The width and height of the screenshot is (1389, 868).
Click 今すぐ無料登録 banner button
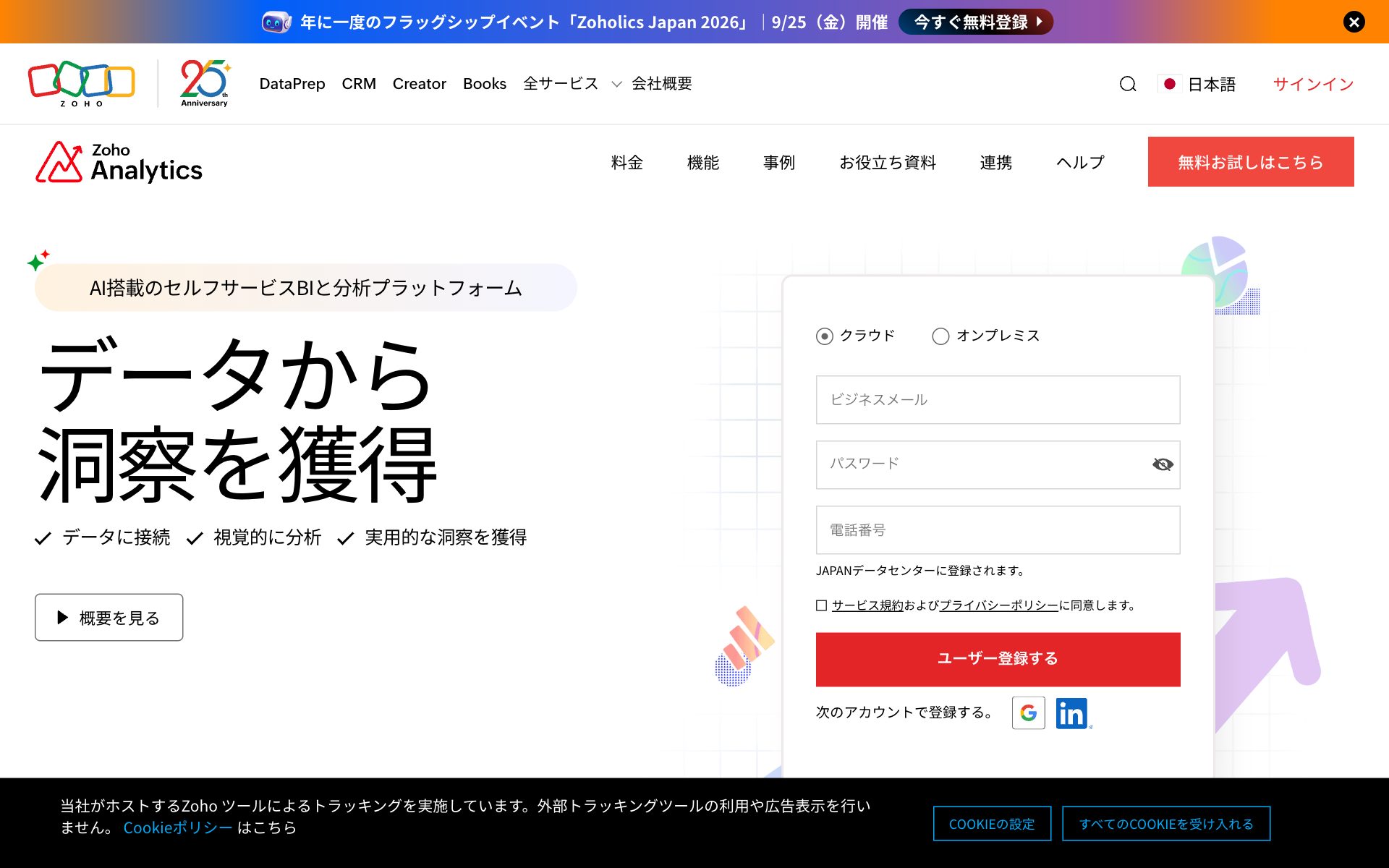(976, 22)
